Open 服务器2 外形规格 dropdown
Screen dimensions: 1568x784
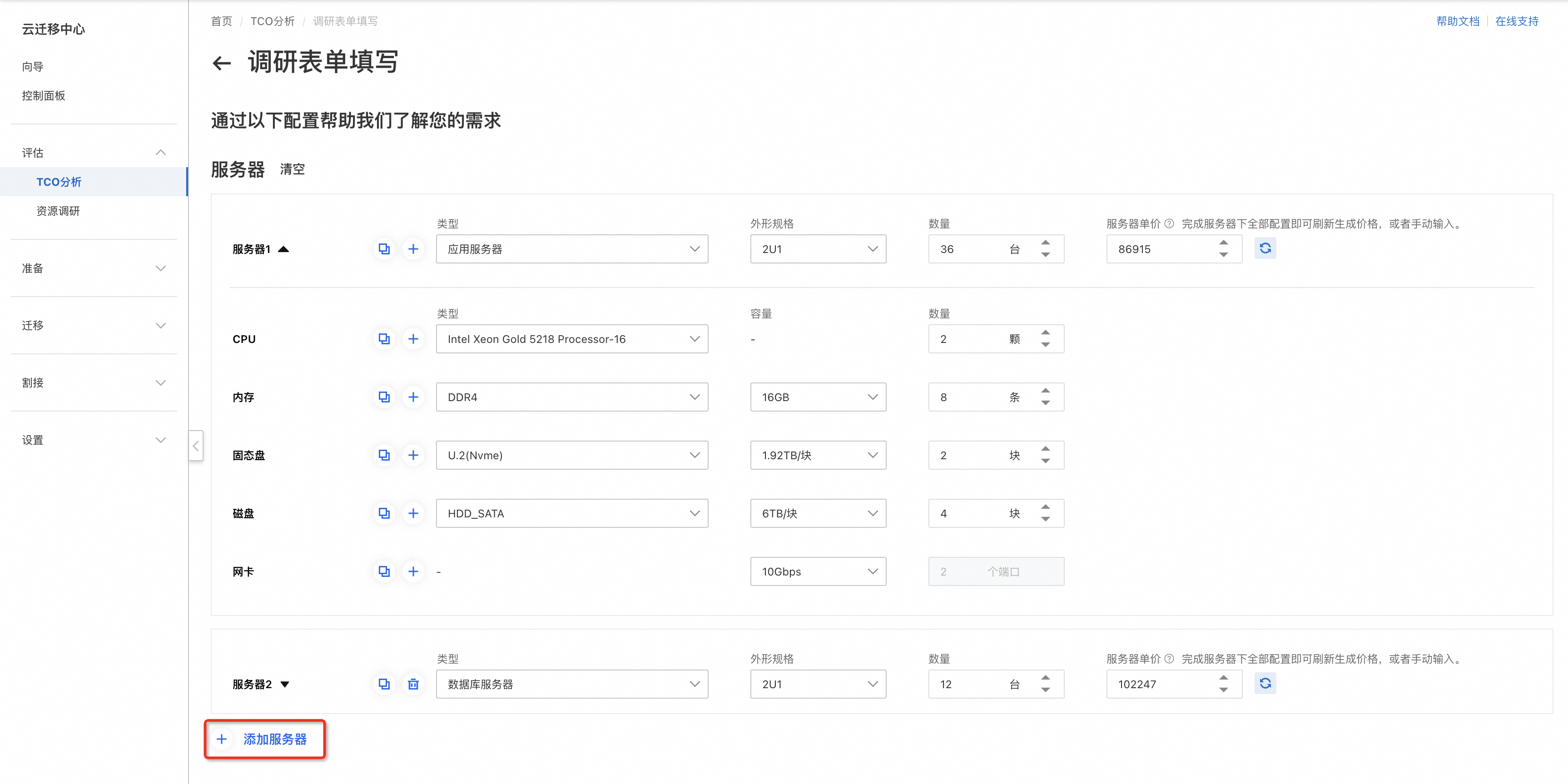[x=818, y=684]
